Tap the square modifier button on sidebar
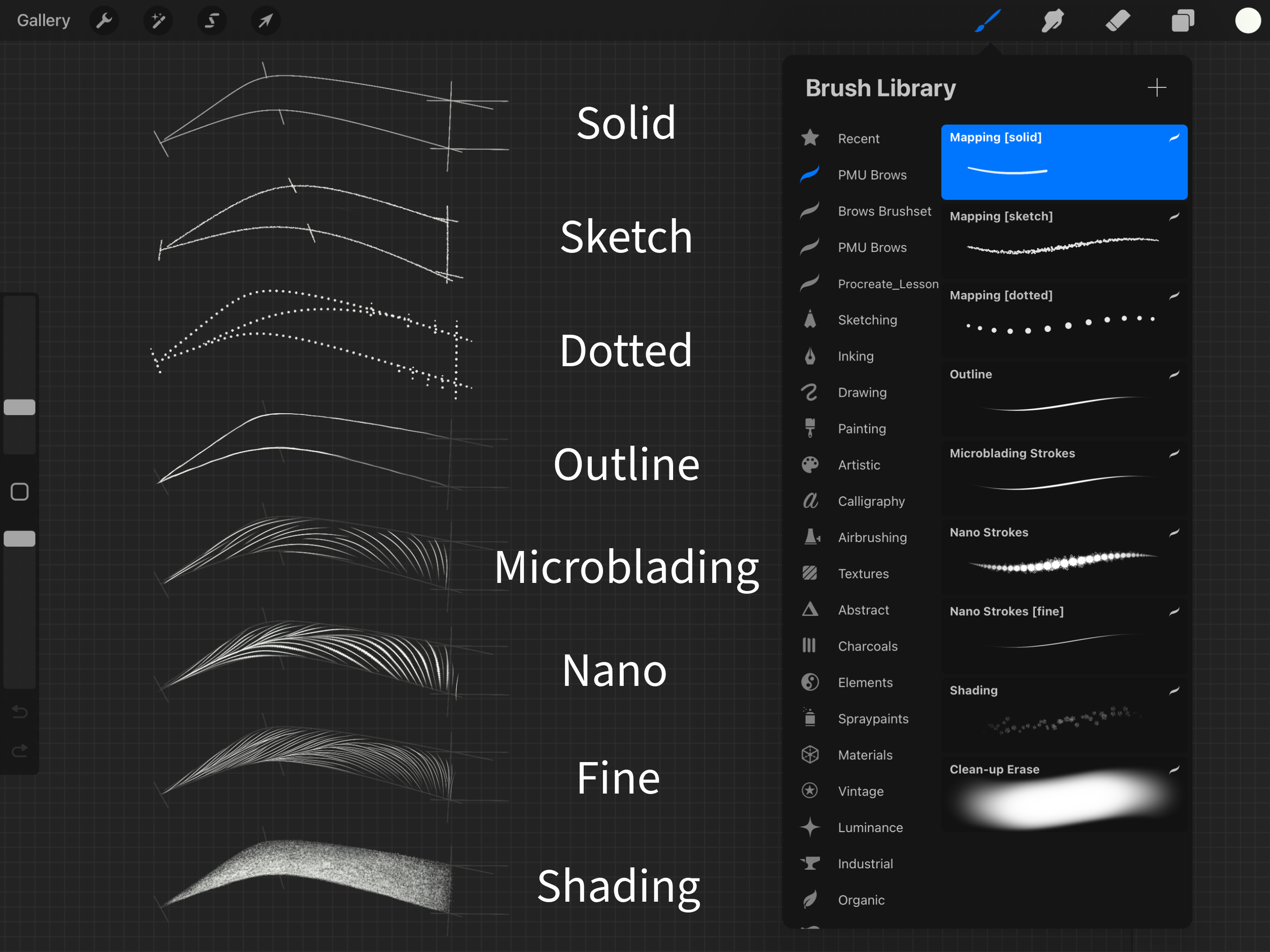The width and height of the screenshot is (1270, 952). click(x=19, y=492)
